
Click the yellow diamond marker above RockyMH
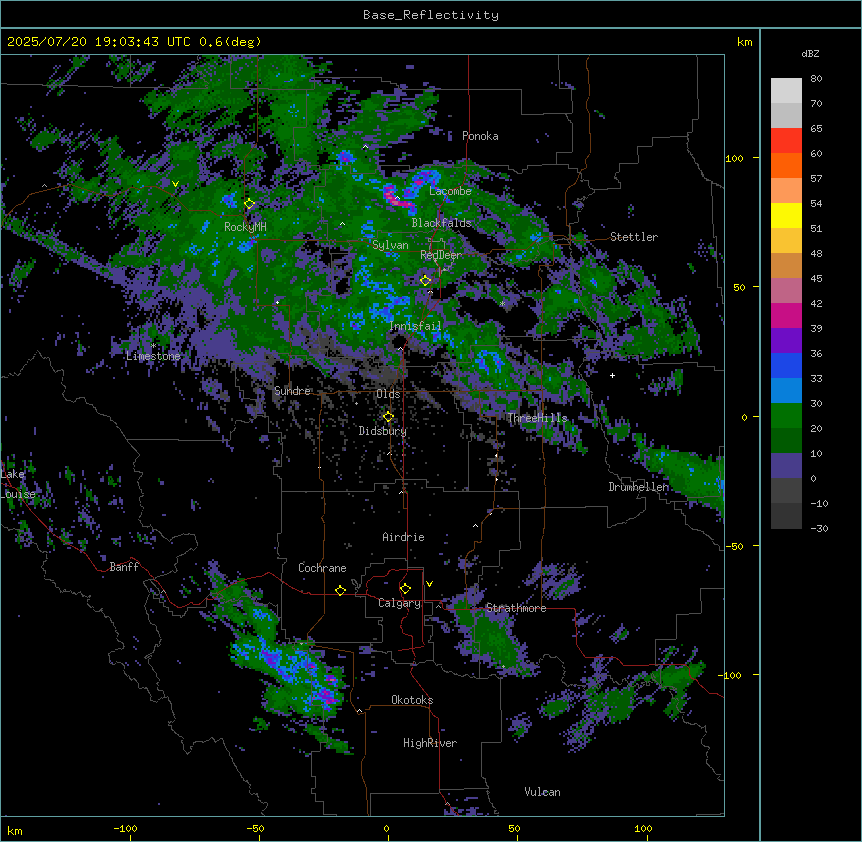click(250, 204)
